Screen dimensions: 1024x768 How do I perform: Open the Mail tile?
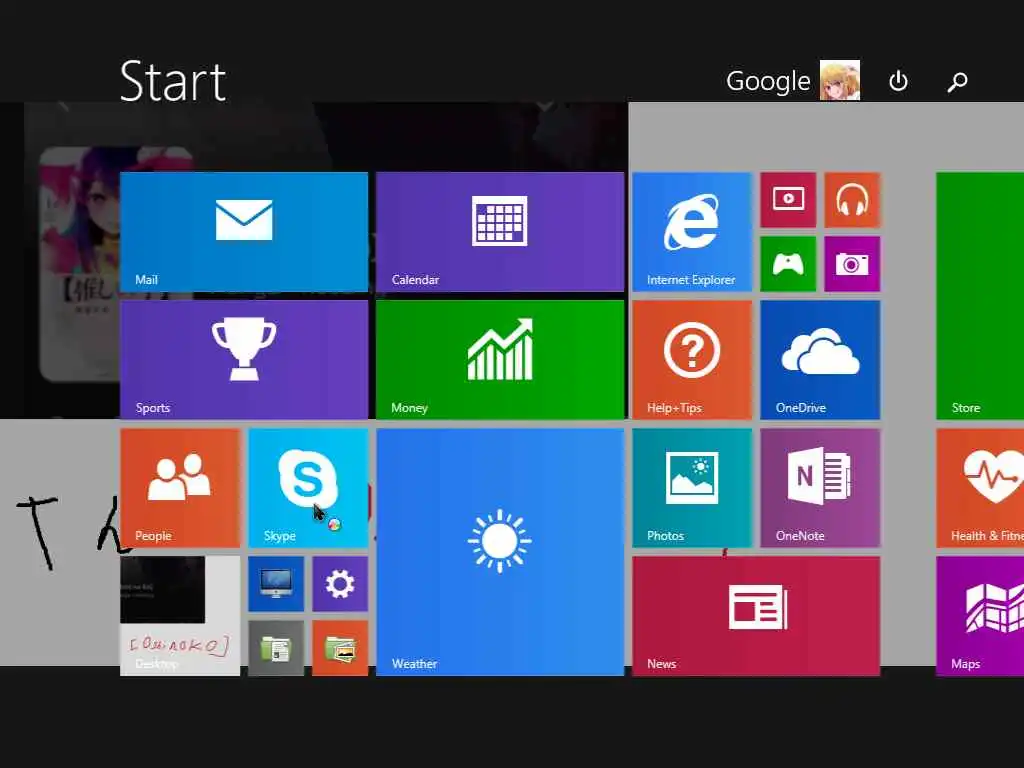pyautogui.click(x=244, y=232)
